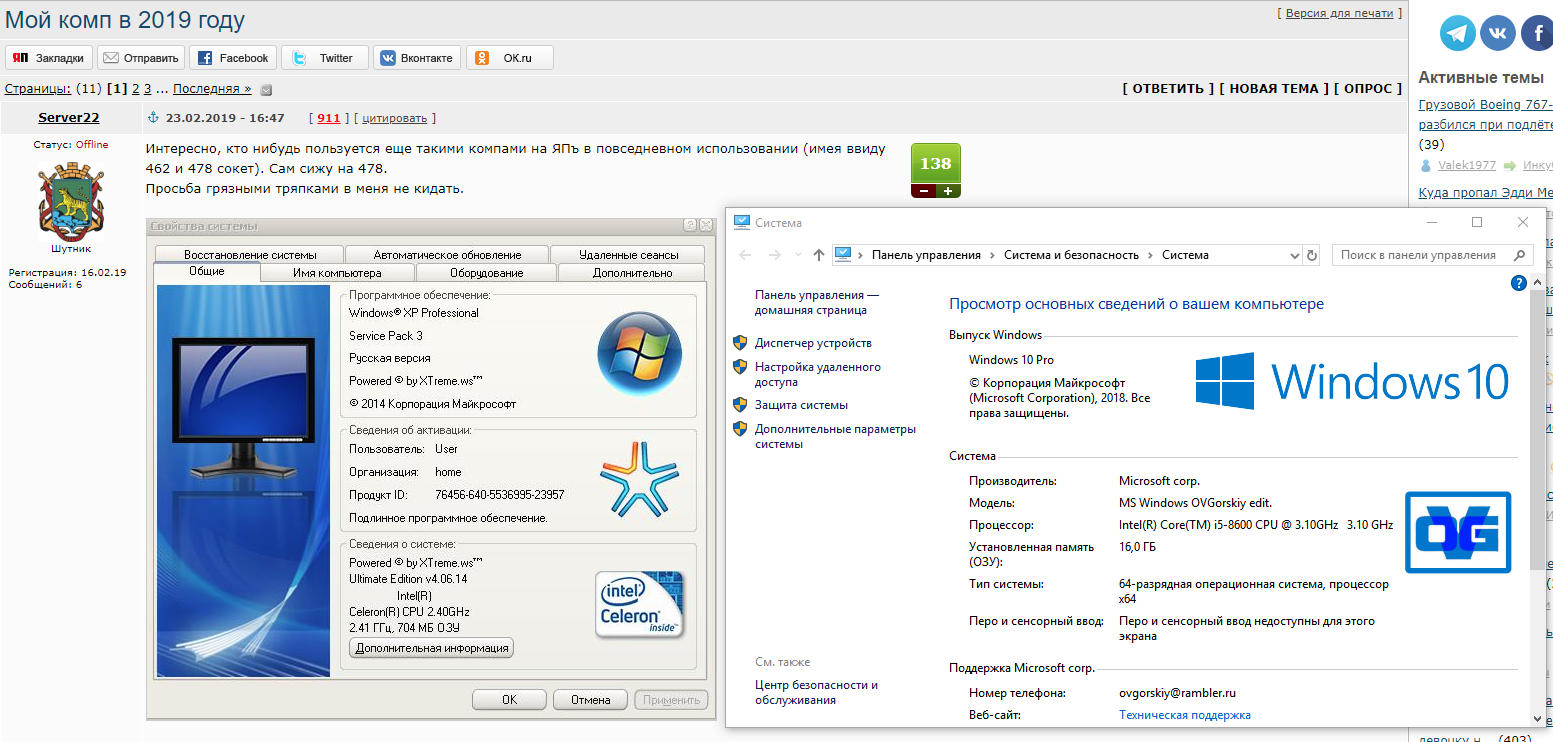
Task: Click the Поиск в панели управления search field
Action: pos(1433,255)
